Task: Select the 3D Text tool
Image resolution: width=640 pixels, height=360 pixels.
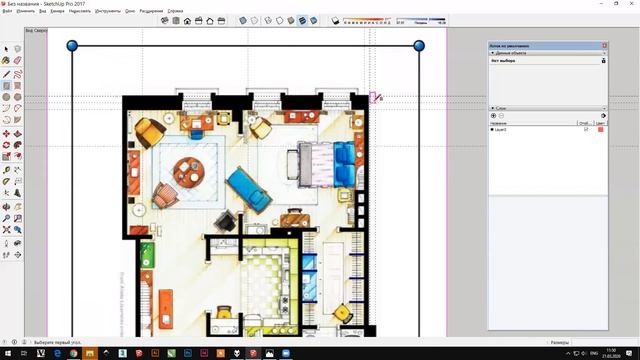Action: 18,193
